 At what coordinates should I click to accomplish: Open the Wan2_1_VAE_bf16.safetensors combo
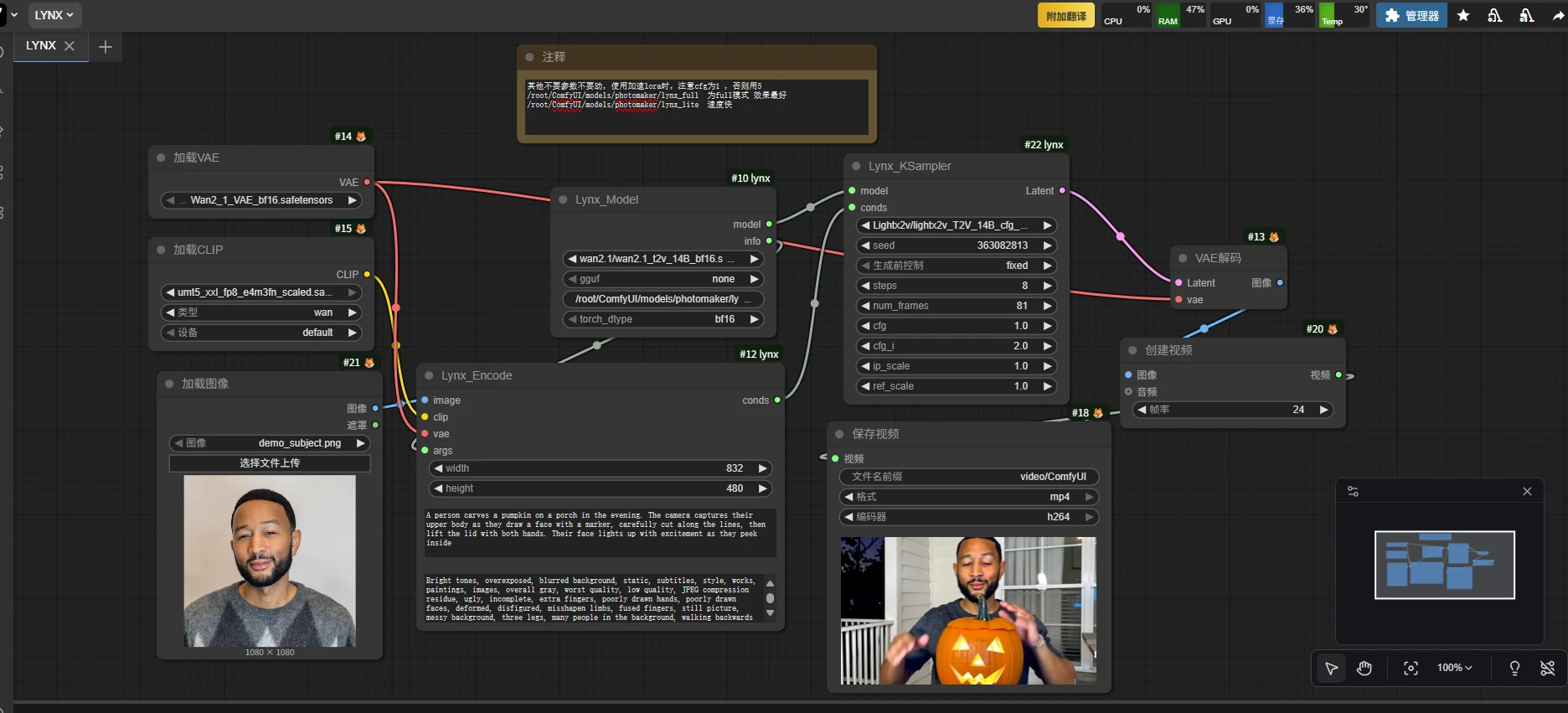coord(261,200)
